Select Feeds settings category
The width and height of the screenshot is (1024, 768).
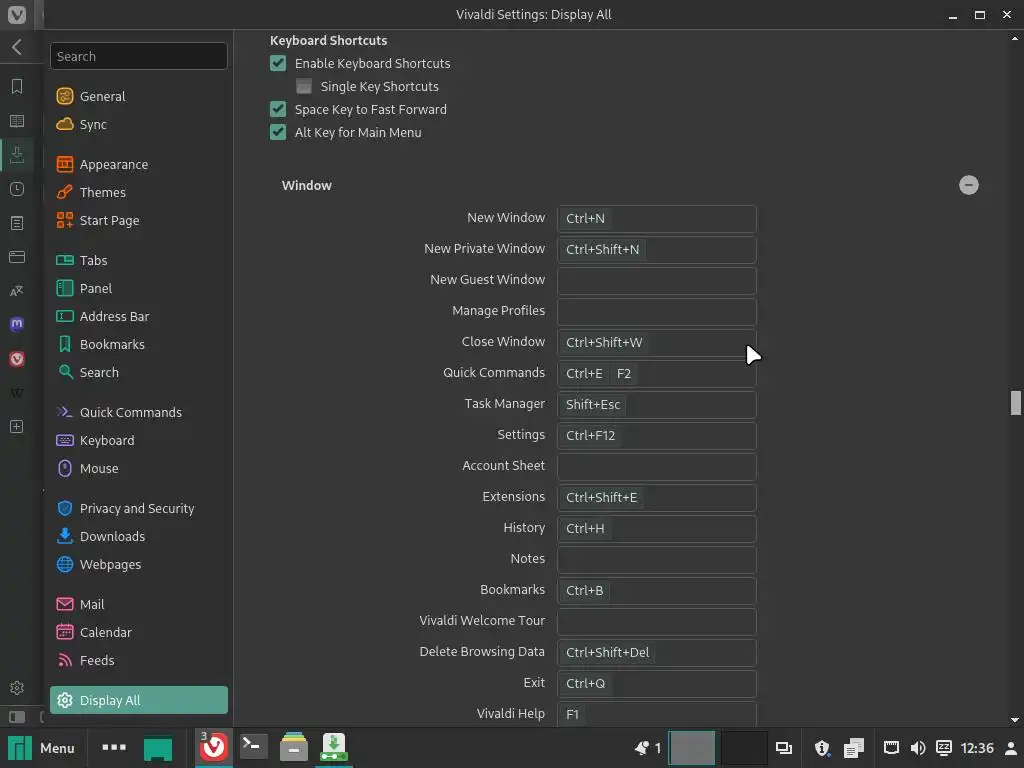click(138, 660)
